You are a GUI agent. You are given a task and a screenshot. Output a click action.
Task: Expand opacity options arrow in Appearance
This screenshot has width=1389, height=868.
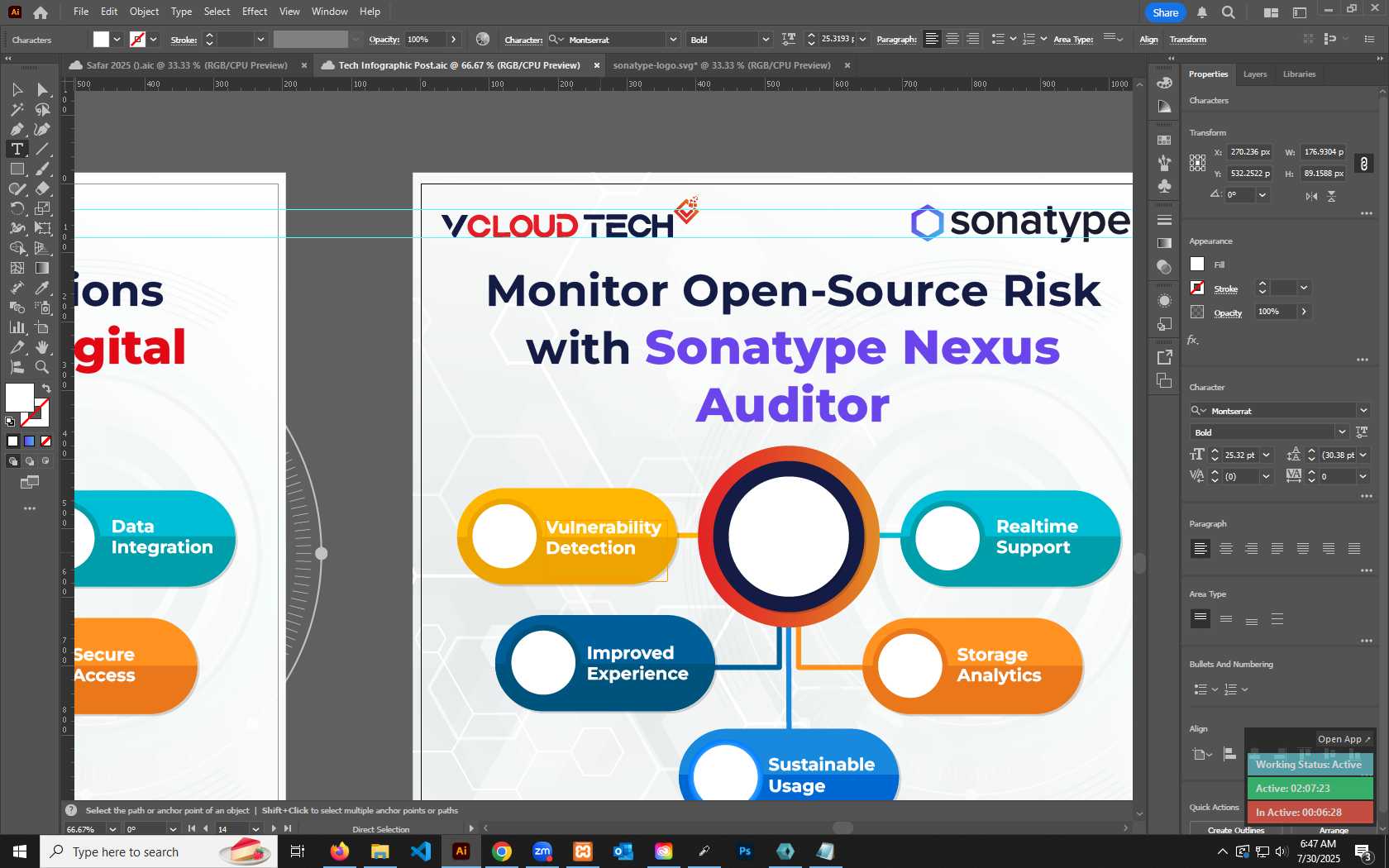[1304, 312]
